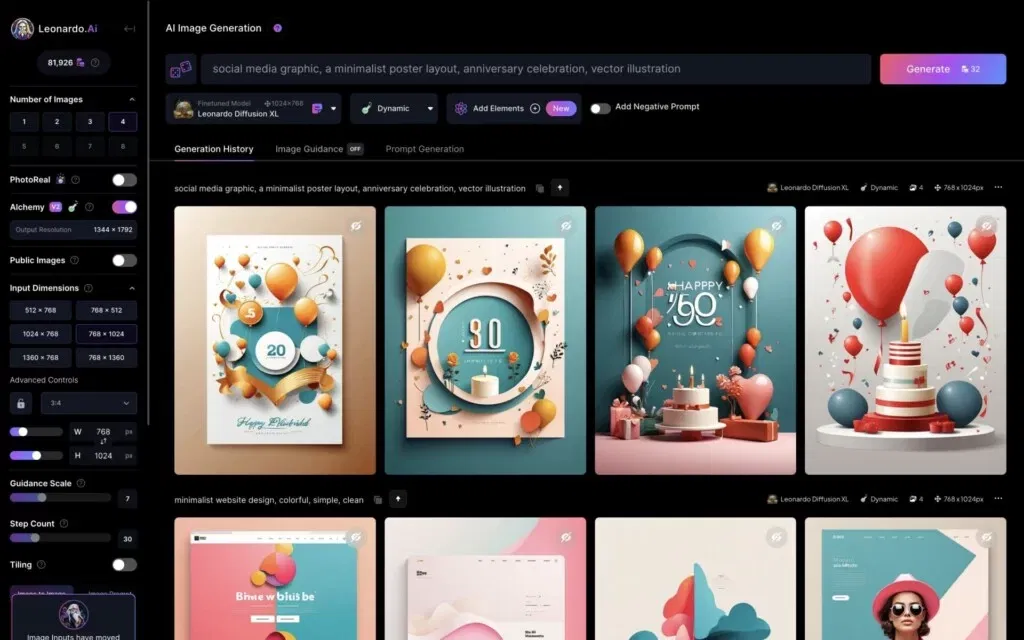Open the Dynamic style dropdown
Viewport: 1024px width, 640px height.
pos(394,108)
